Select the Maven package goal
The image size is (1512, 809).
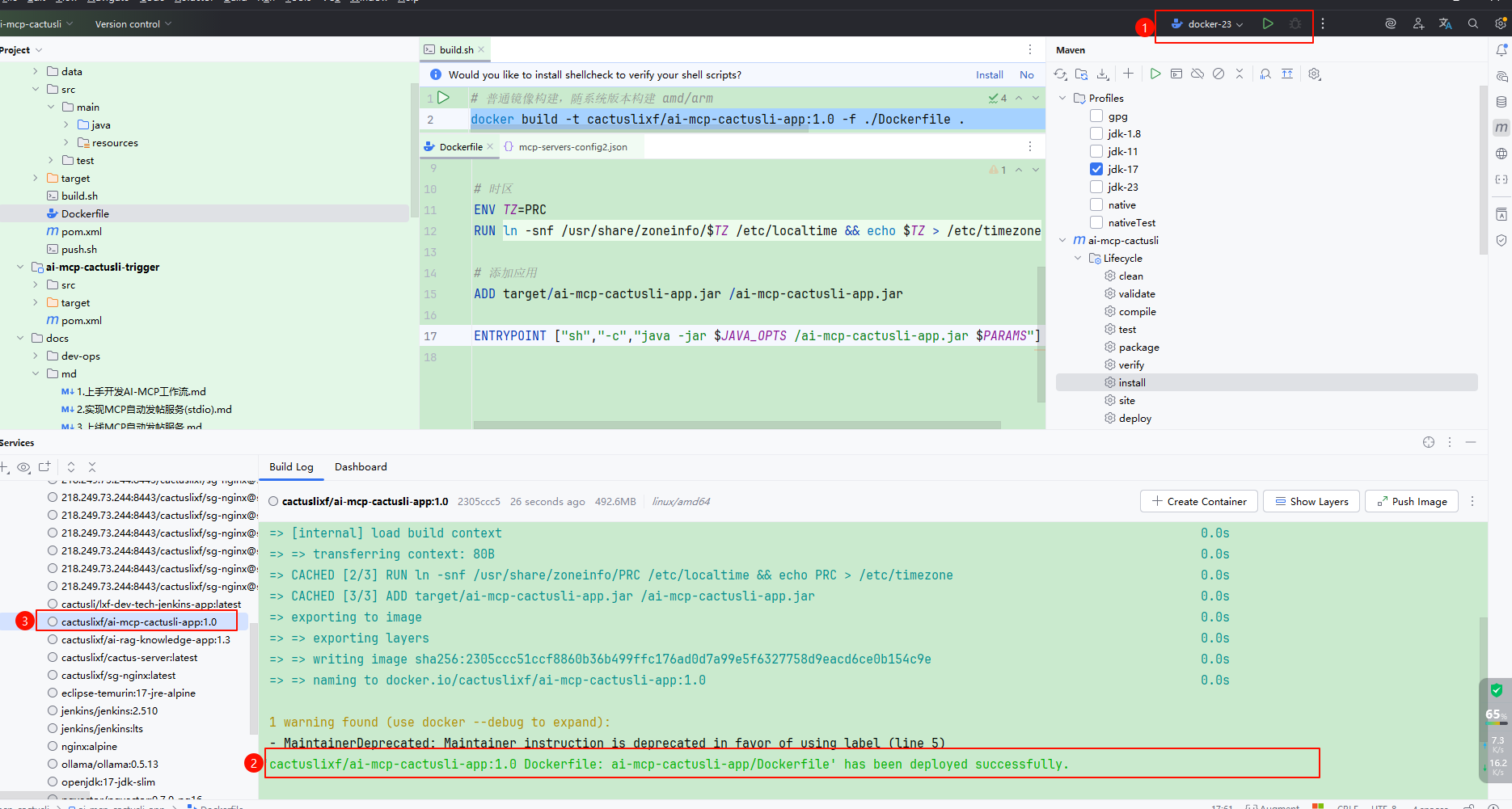coord(1138,347)
